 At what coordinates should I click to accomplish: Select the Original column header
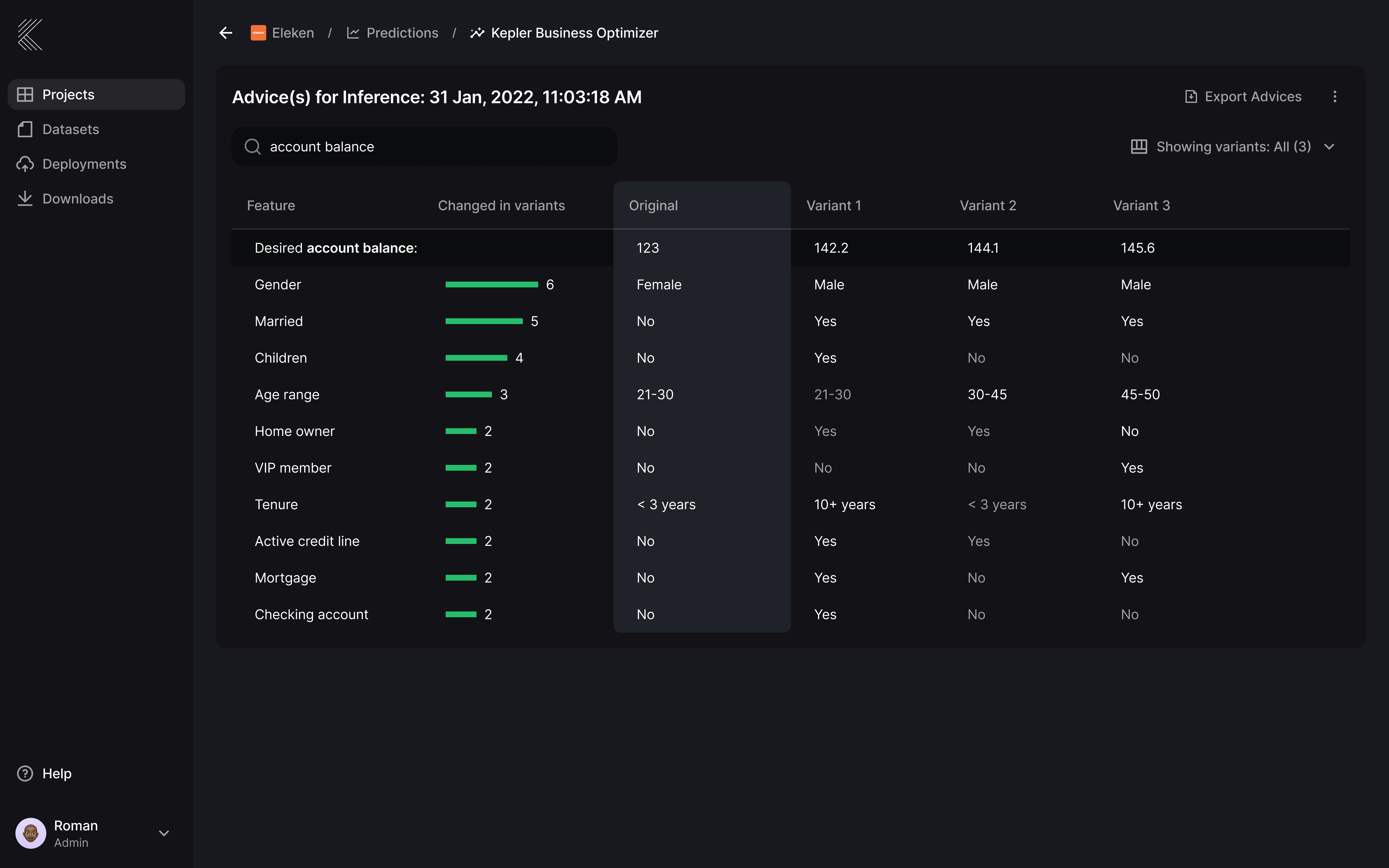pyautogui.click(x=653, y=205)
